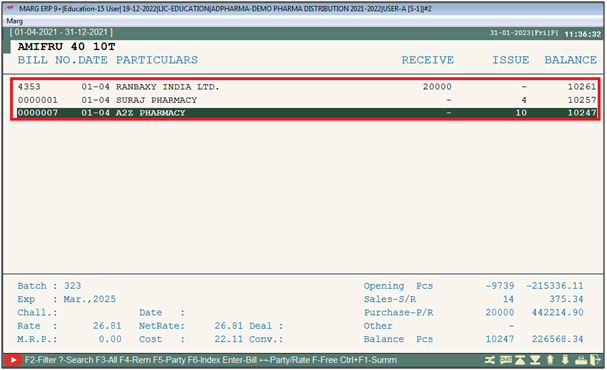Click the balance value 10261
Image resolution: width=607 pixels, height=370 pixels.
tap(582, 87)
